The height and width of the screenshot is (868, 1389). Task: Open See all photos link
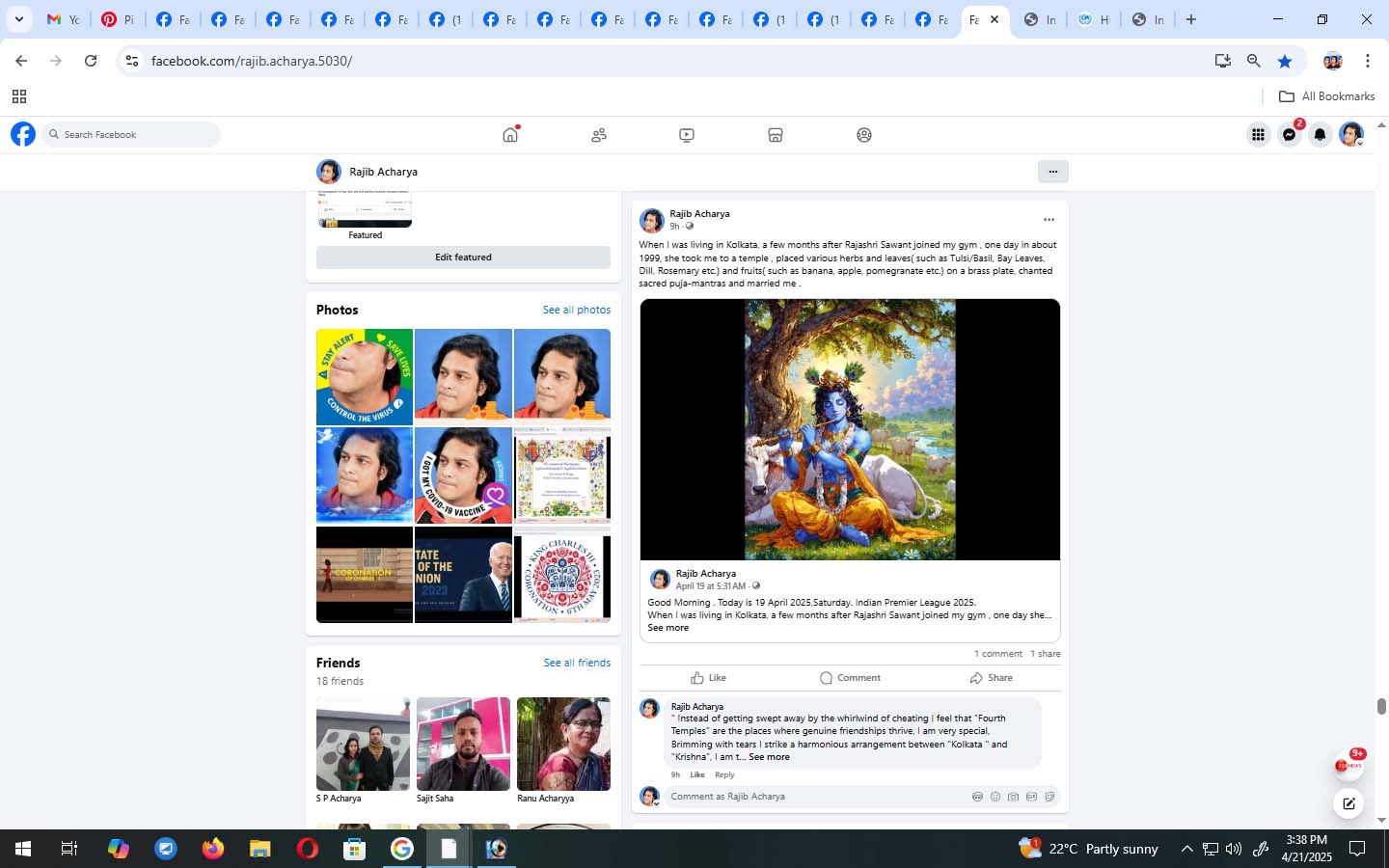click(x=577, y=310)
